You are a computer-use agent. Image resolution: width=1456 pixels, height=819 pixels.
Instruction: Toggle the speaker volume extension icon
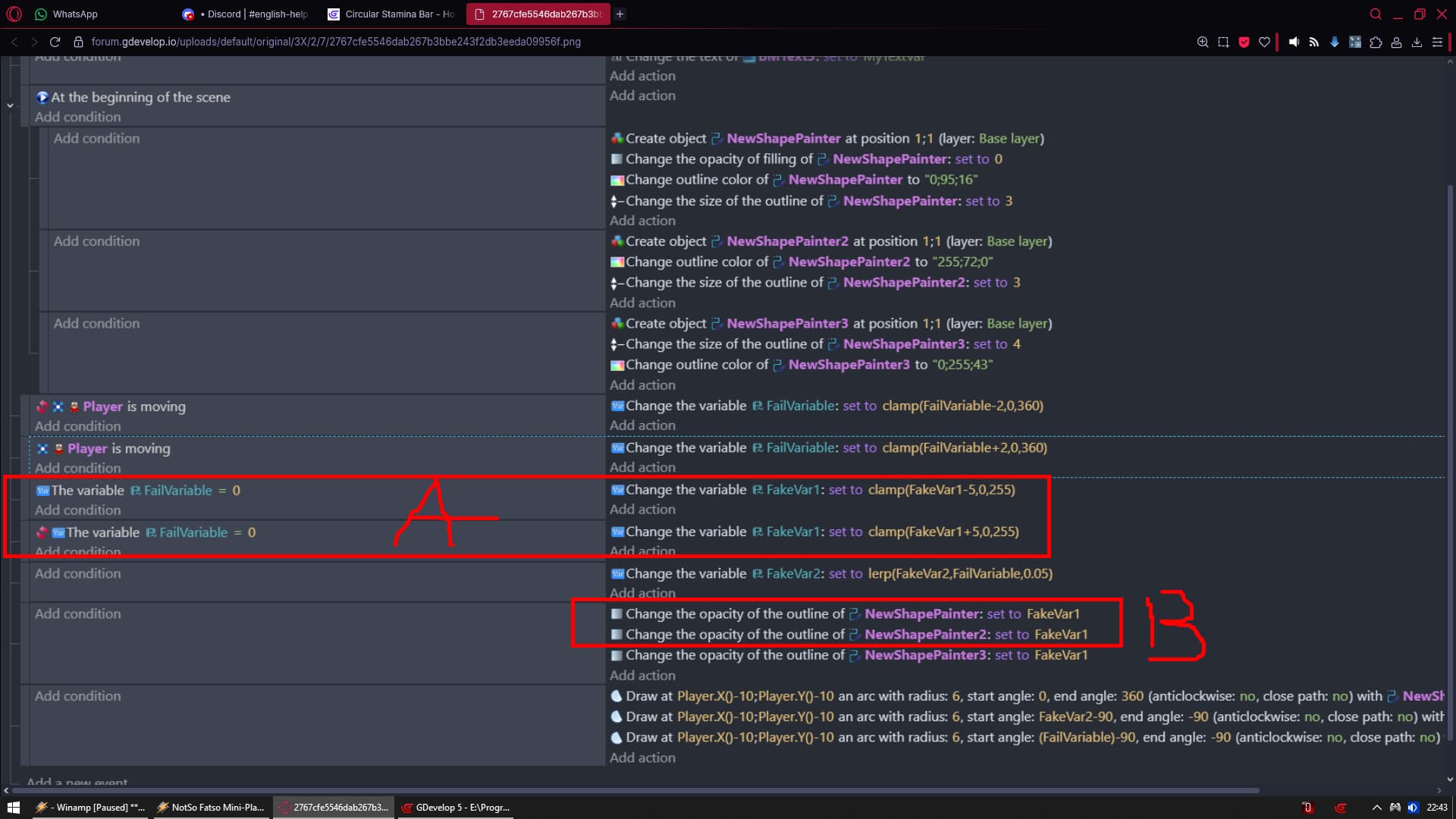(x=1294, y=42)
